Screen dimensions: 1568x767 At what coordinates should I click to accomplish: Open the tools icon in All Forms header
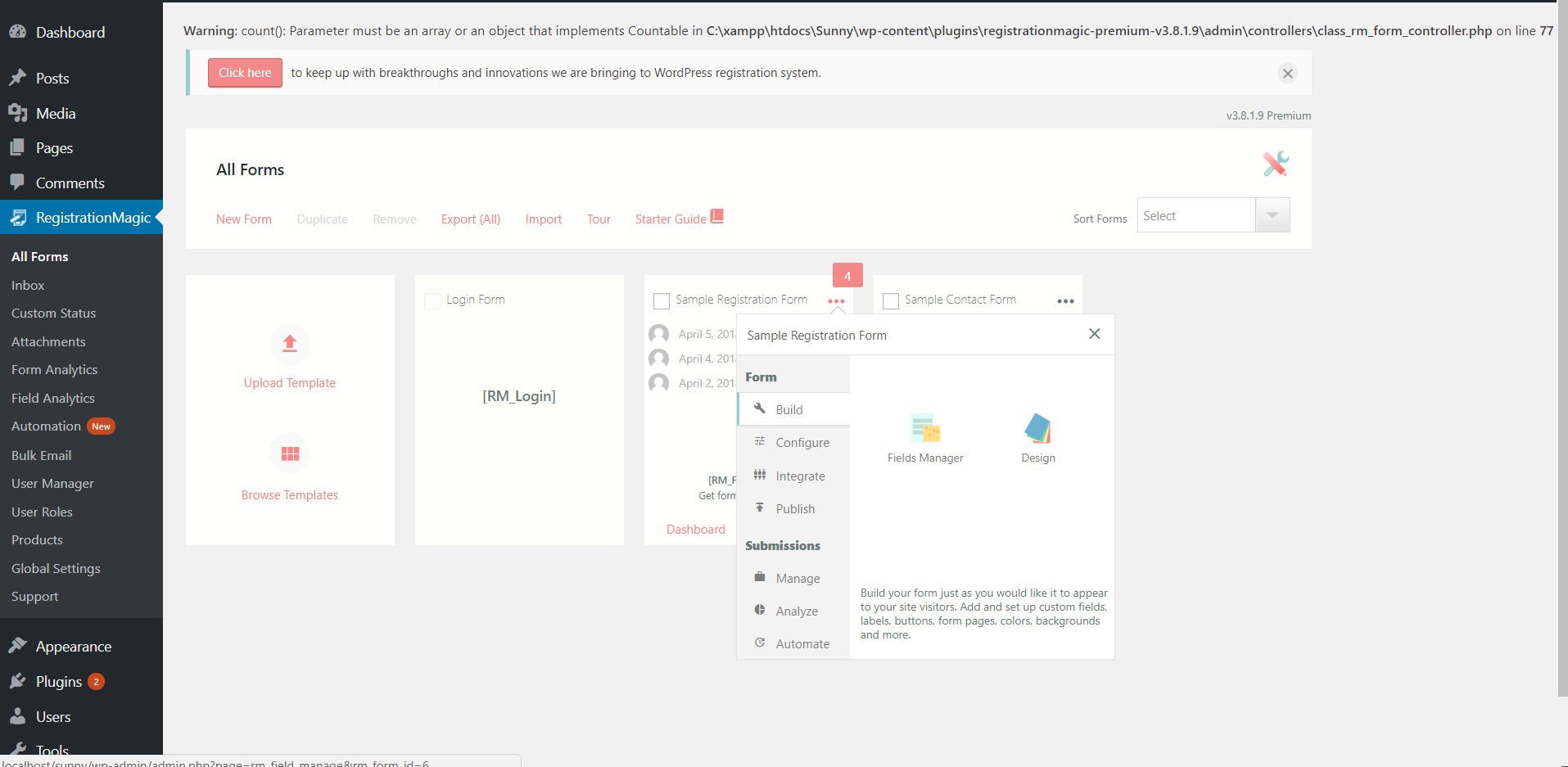[1275, 164]
